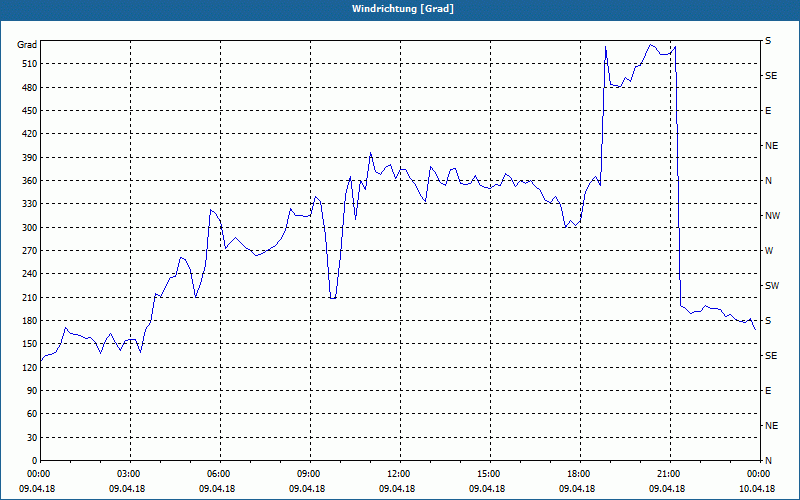Screen dimensions: 800x500
Task: Pick the 240 value on the left axis
Action: click(x=30, y=274)
